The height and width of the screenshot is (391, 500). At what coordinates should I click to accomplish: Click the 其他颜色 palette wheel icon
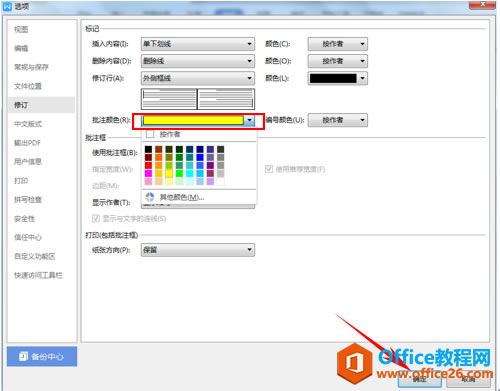point(150,197)
